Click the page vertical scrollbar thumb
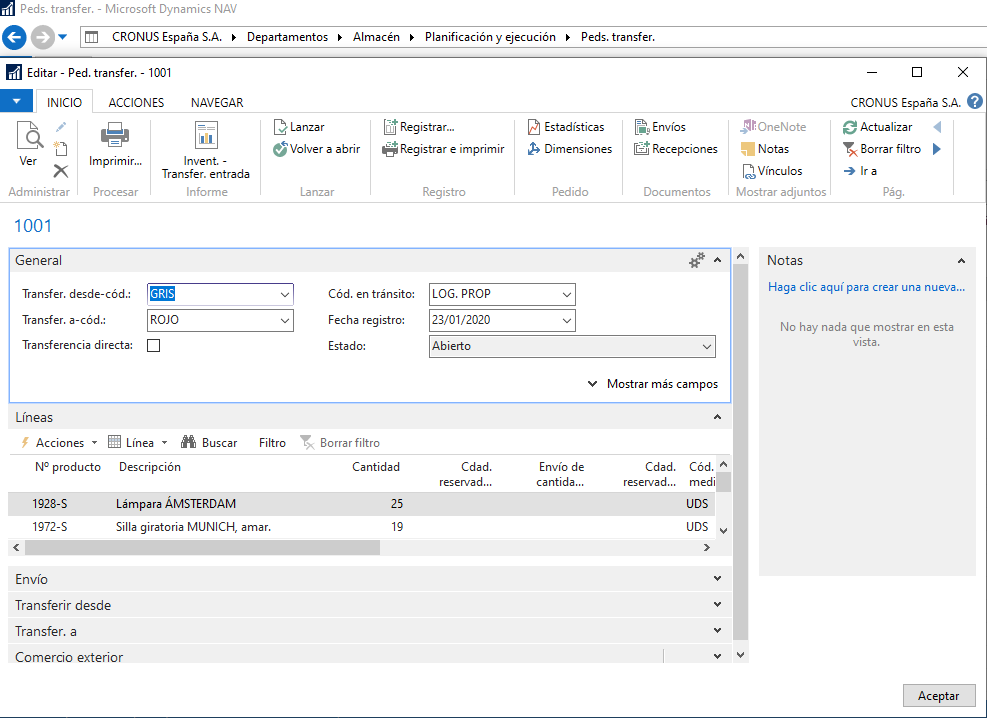Screen dimensions: 987x718 click(741, 452)
